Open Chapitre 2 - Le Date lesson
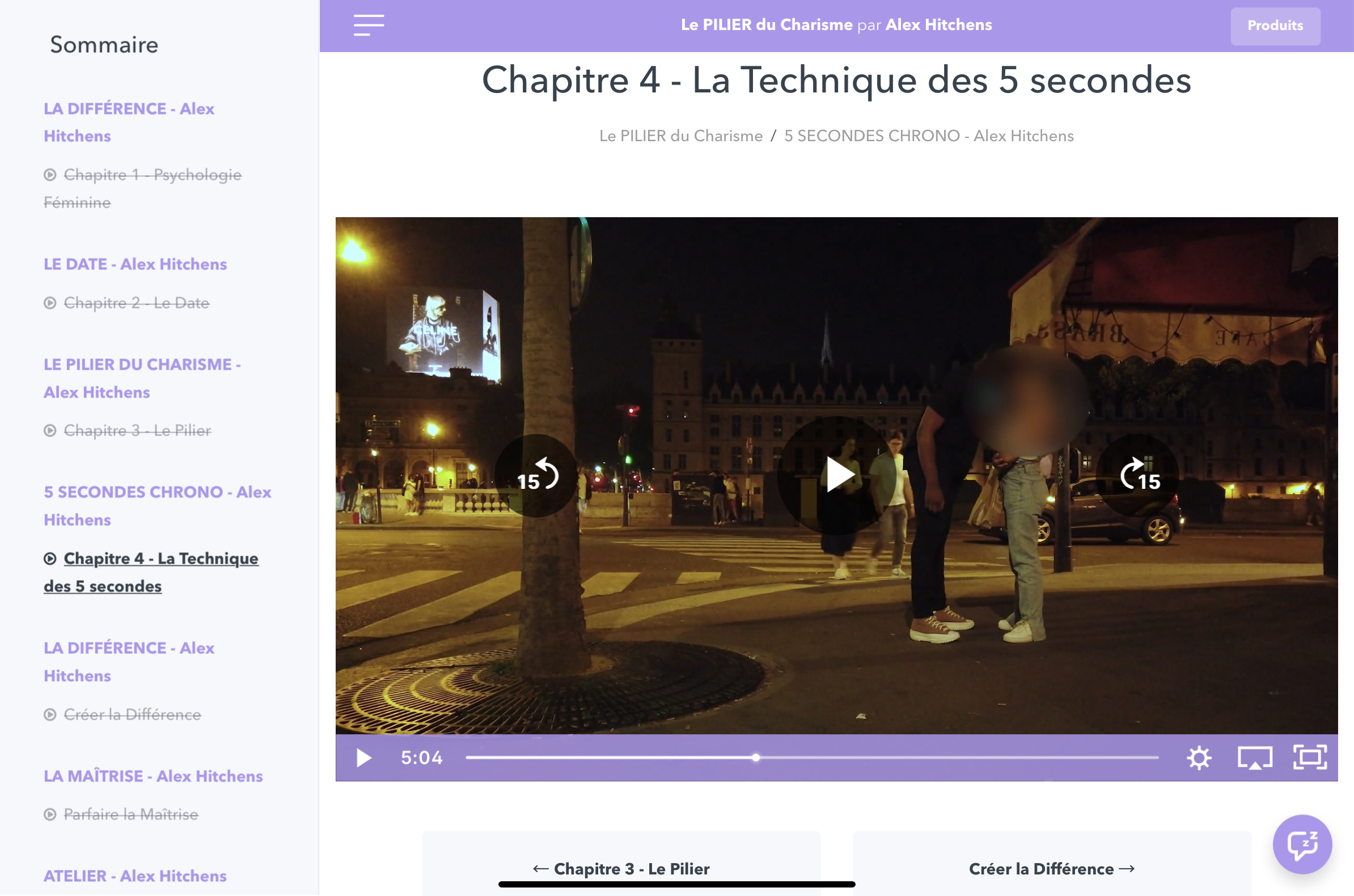 click(136, 303)
